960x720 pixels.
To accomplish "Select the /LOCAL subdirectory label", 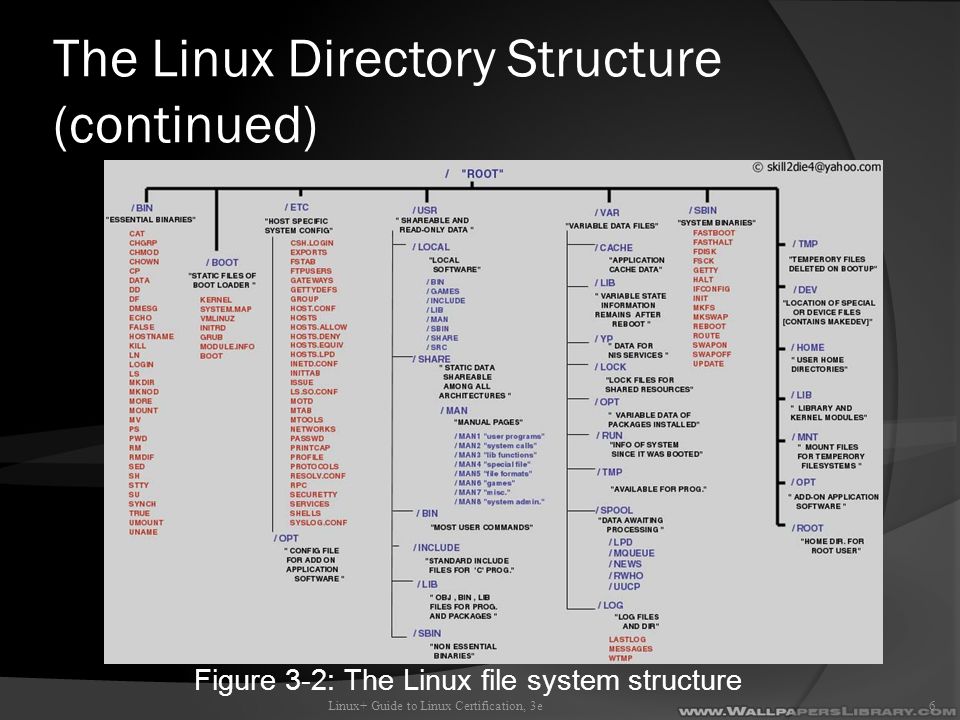I will pos(430,247).
